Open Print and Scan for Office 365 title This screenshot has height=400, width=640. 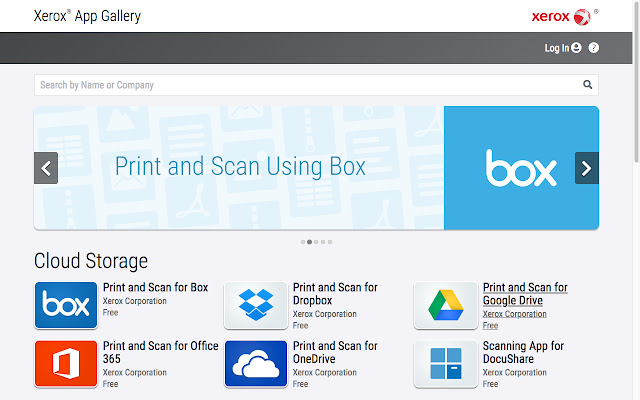coord(161,352)
